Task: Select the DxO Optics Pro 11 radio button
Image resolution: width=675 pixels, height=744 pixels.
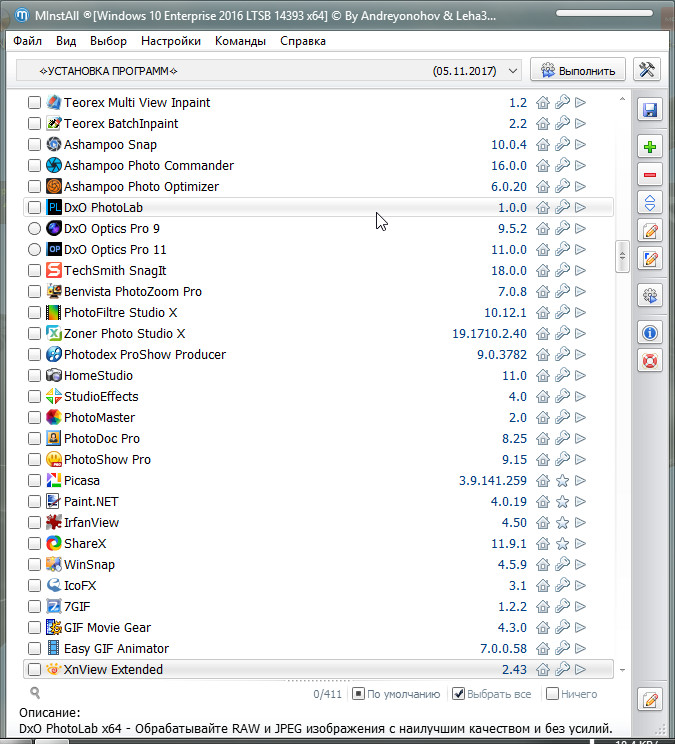Action: (x=34, y=250)
